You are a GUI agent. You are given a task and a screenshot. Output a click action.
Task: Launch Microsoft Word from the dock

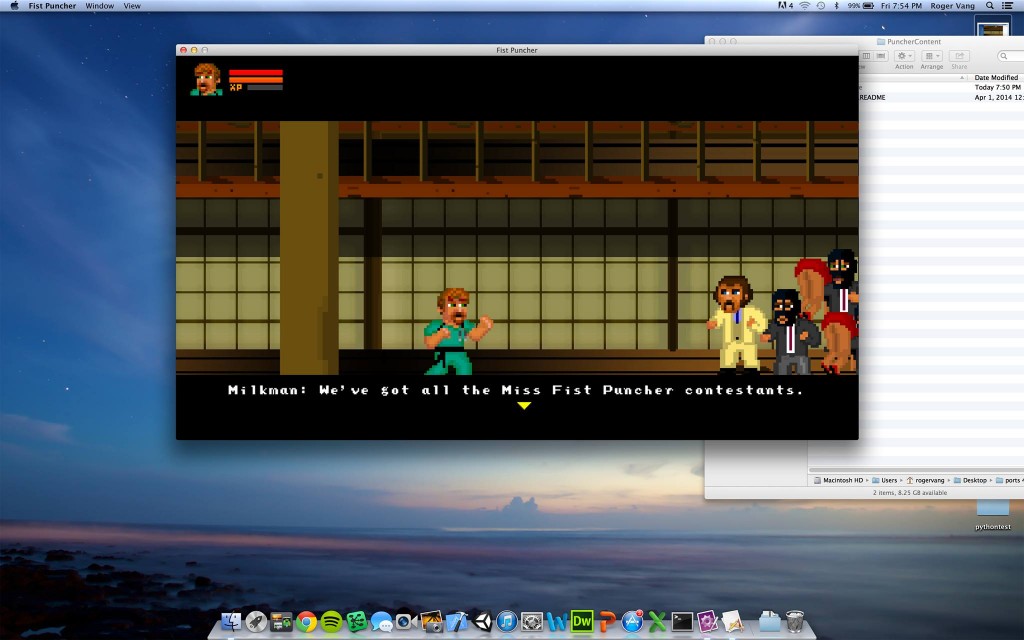pyautogui.click(x=557, y=621)
